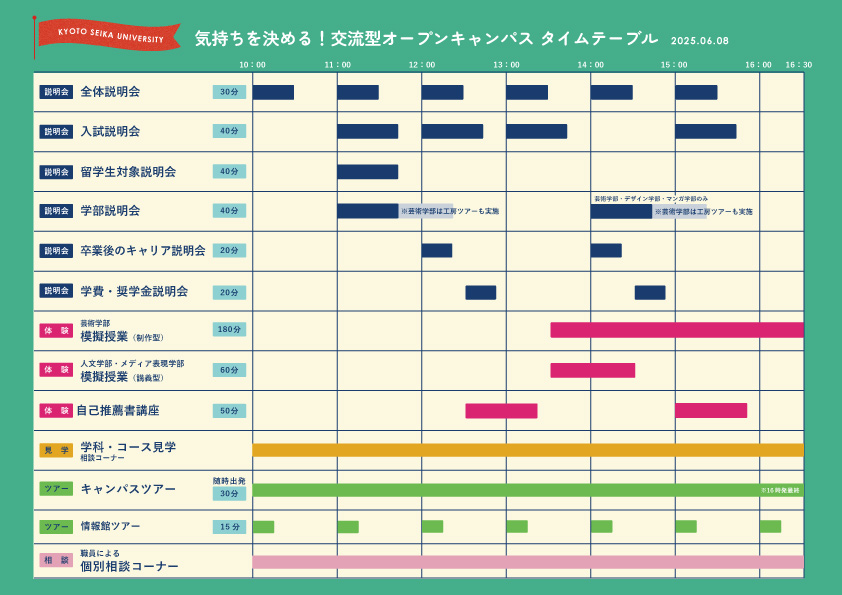The image size is (842, 595).
Task: Click the Kyoto Seika University flag logo
Action: click(x=107, y=35)
